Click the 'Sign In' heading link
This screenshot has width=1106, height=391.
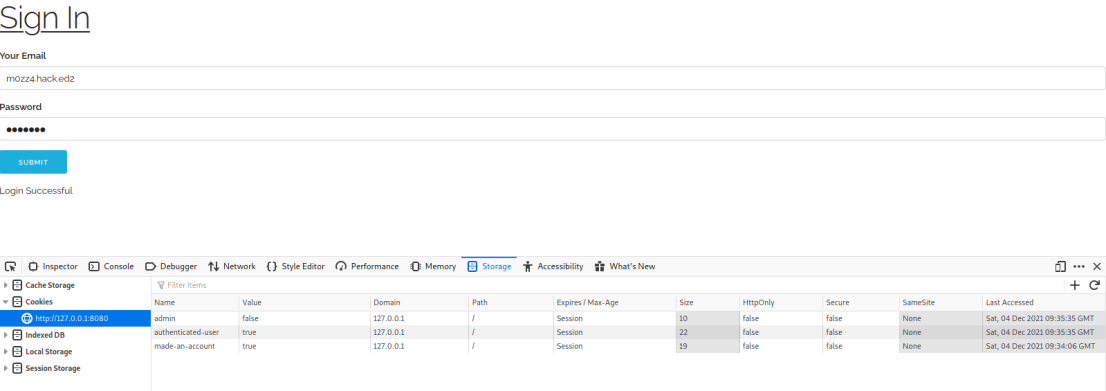tap(44, 18)
